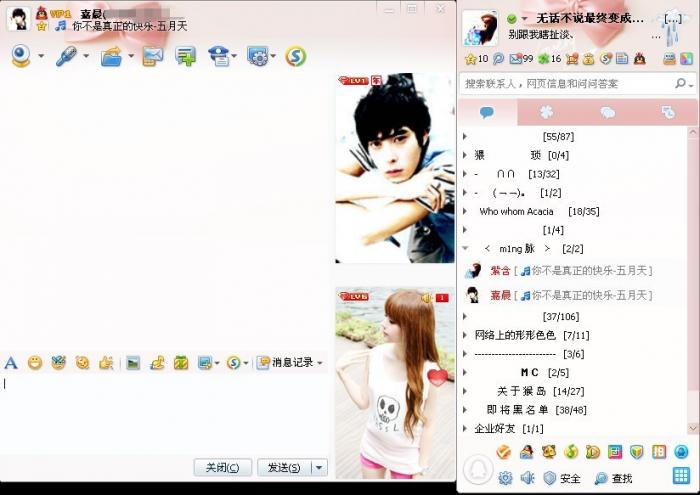Open the send-file folder dropdown arrow
The height and width of the screenshot is (495, 700).
click(131, 56)
